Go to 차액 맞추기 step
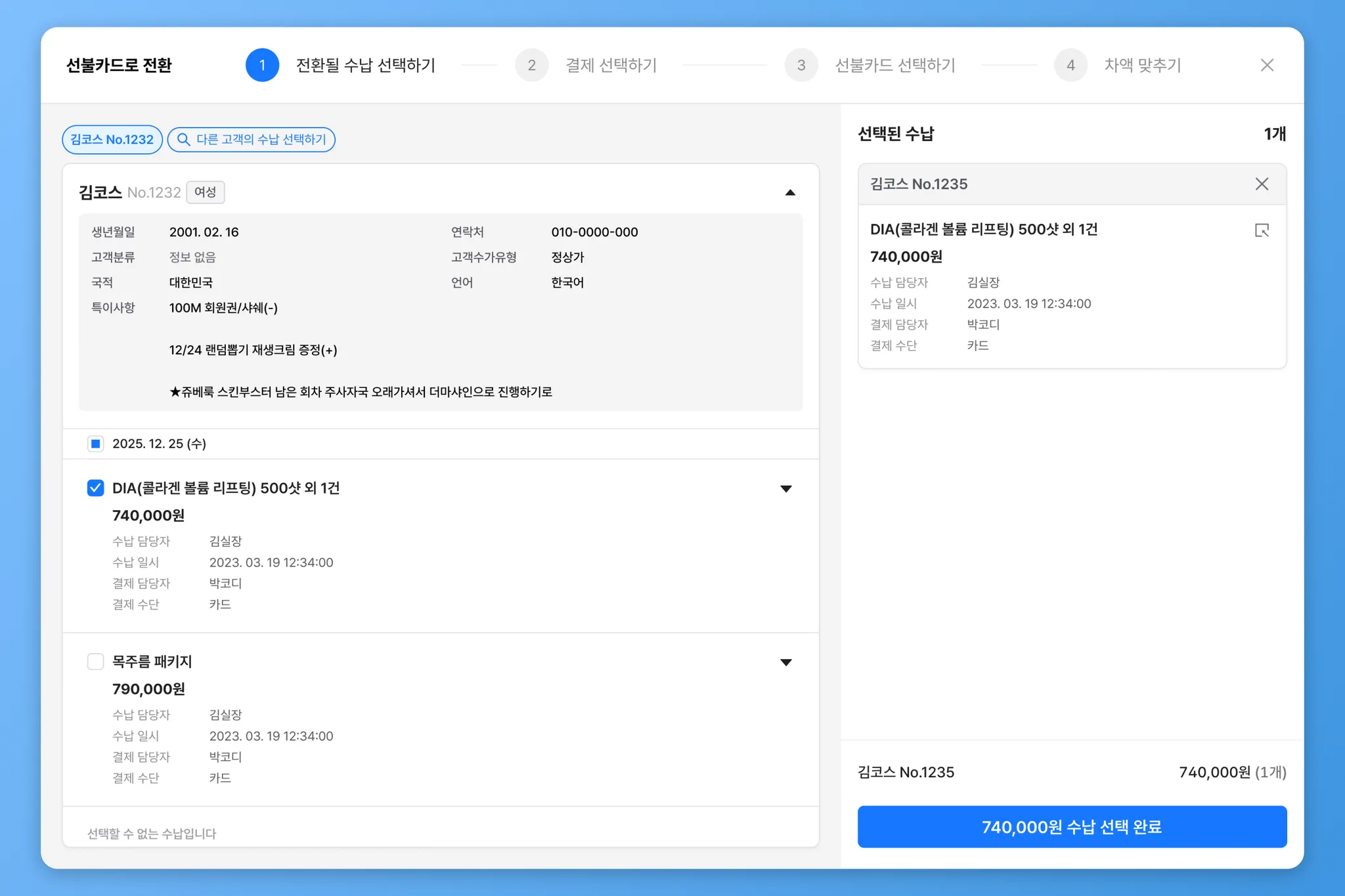The height and width of the screenshot is (896, 1345). point(1142,65)
